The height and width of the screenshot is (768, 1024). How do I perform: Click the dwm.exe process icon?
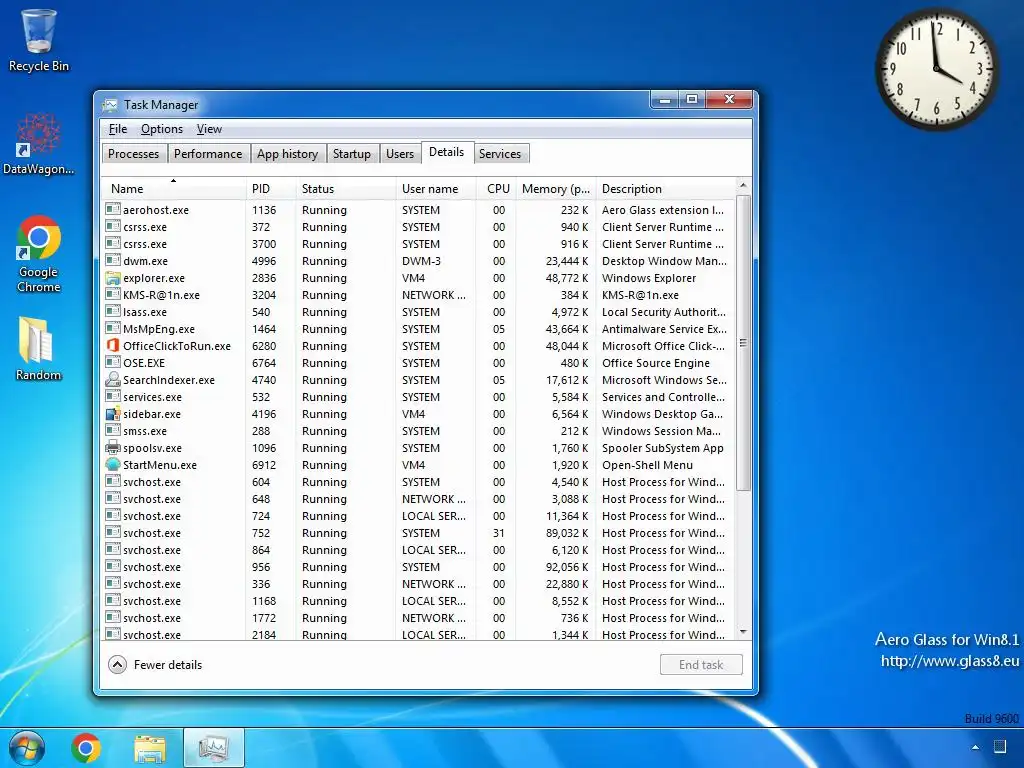113,261
